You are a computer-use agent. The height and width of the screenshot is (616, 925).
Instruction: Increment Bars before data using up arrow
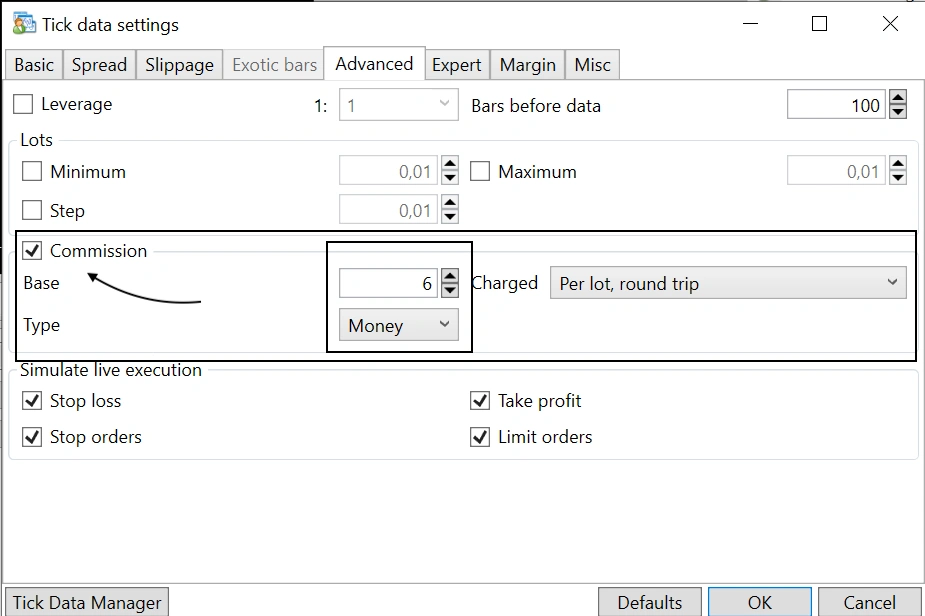coord(897,98)
